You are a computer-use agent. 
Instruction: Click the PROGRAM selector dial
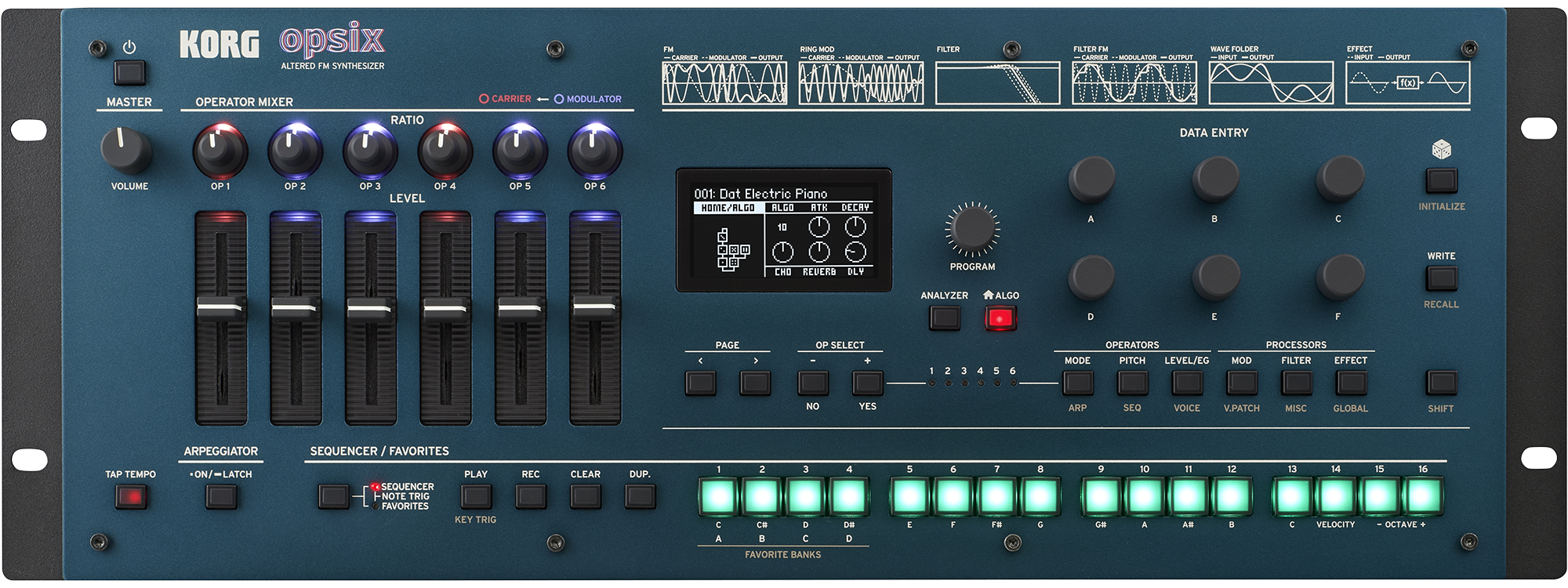pos(972,229)
